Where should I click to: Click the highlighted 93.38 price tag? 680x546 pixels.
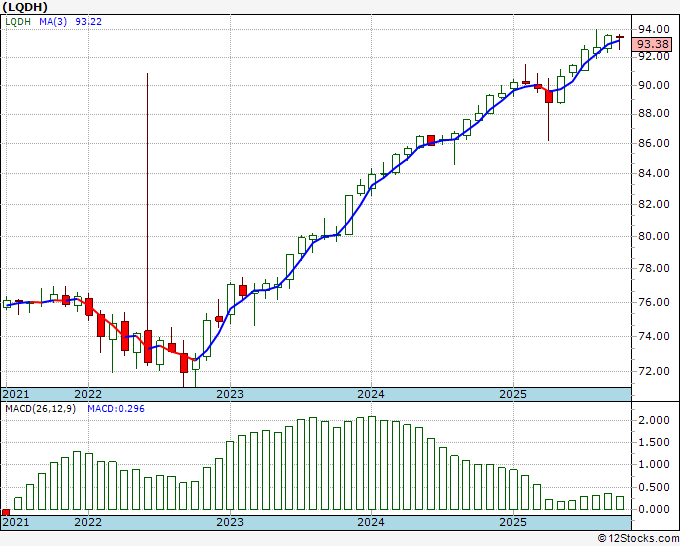click(652, 44)
